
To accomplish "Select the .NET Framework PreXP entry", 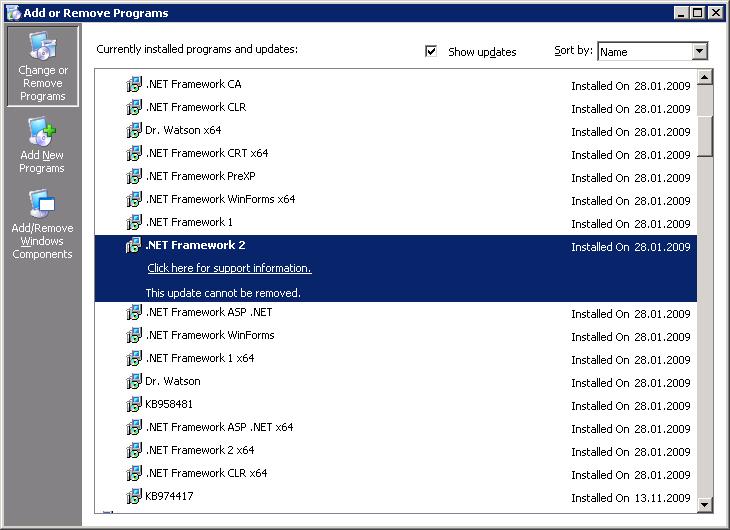I will point(396,176).
